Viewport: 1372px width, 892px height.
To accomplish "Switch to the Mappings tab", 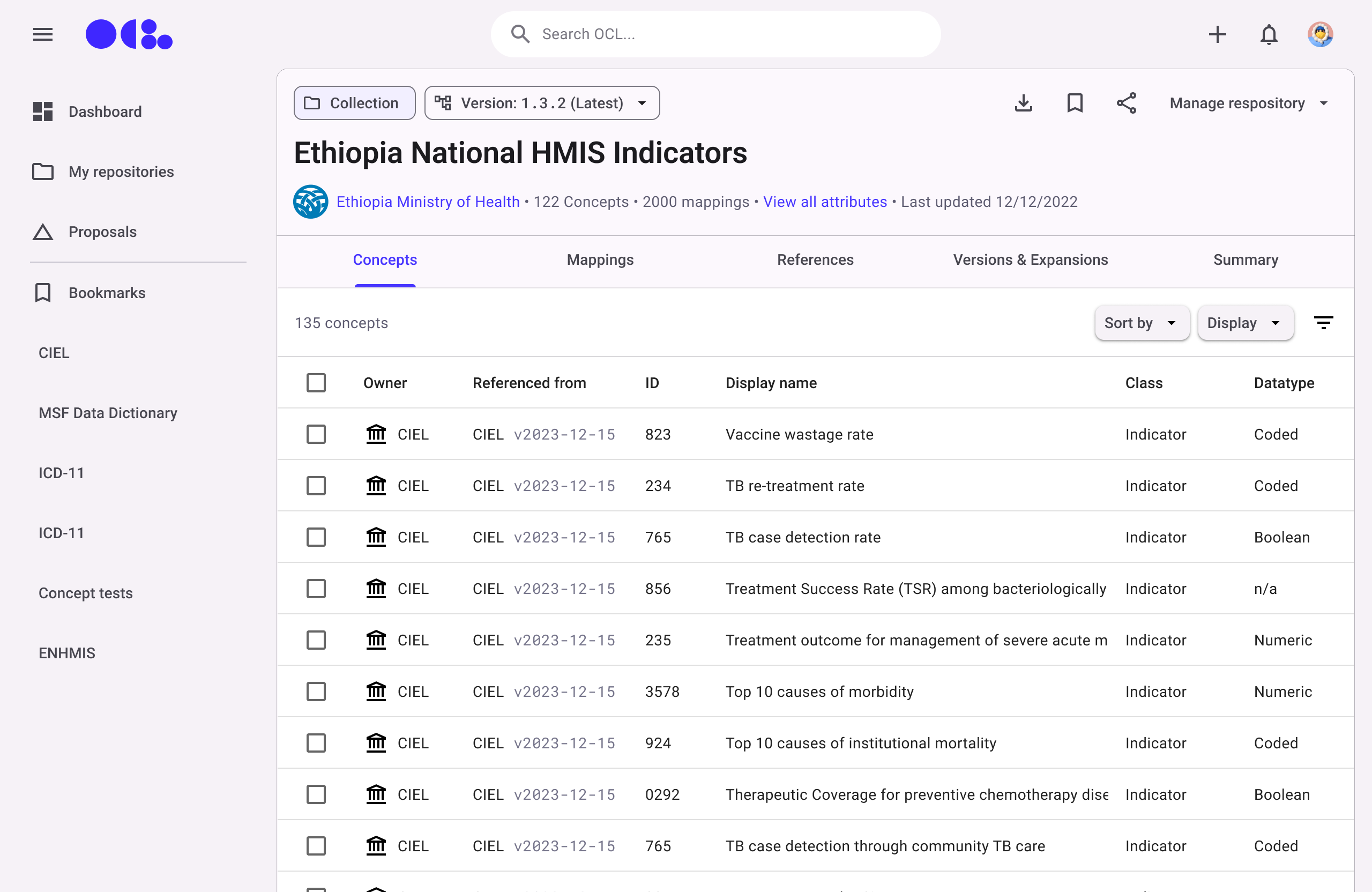I will [x=600, y=260].
